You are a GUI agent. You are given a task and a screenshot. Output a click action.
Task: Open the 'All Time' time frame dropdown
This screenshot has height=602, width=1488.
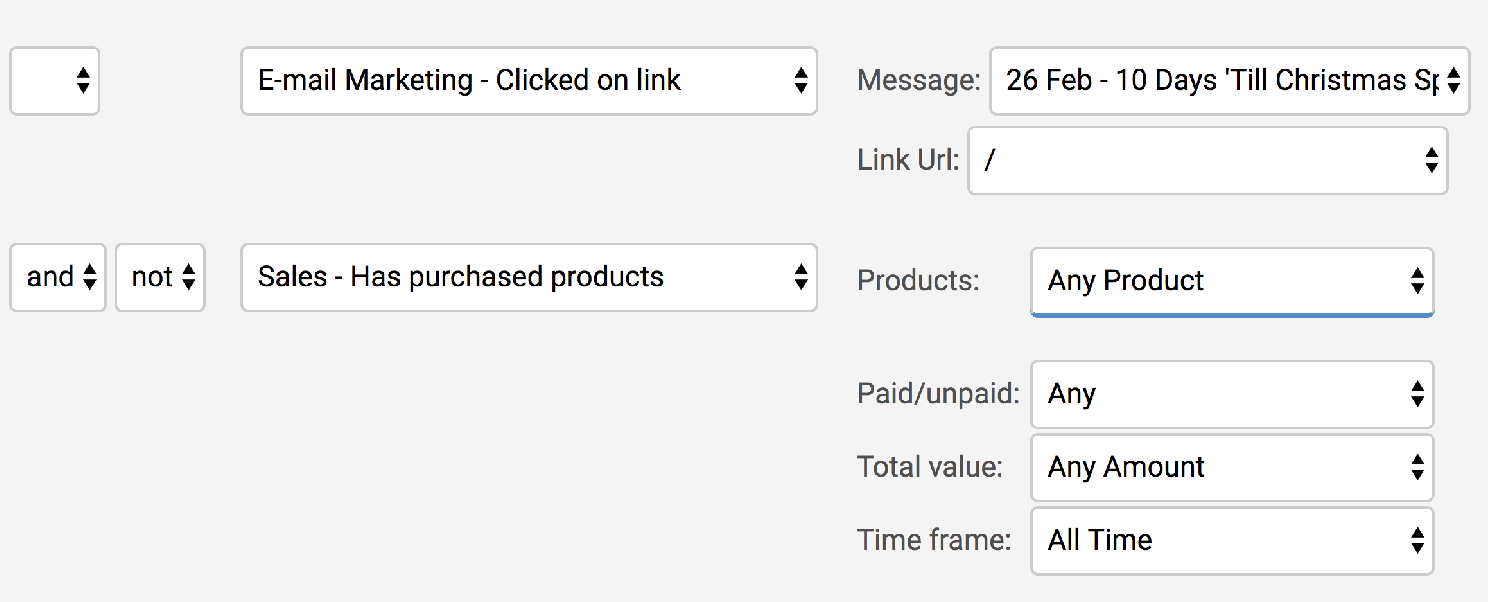pos(1231,541)
